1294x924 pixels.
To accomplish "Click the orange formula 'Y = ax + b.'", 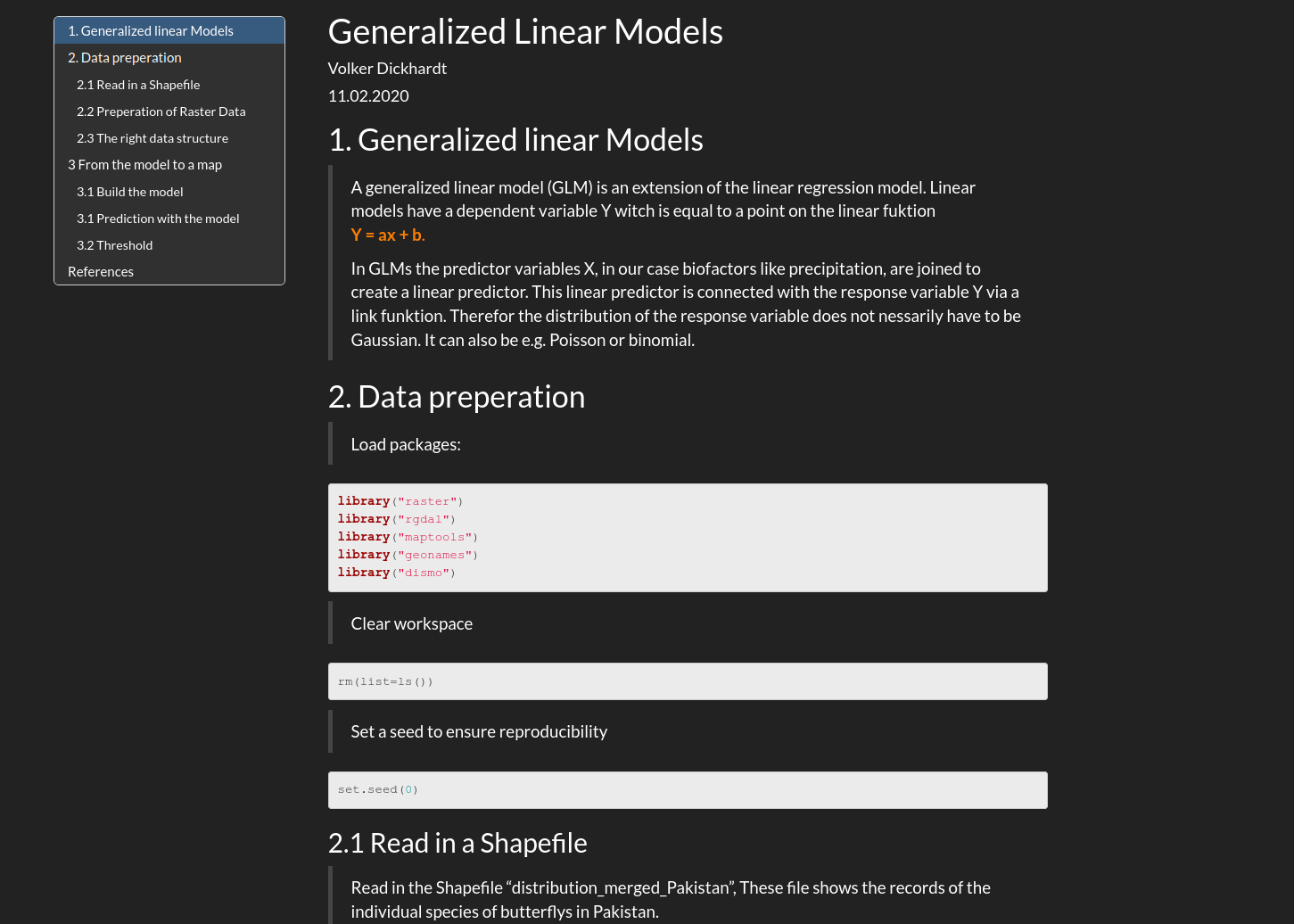I will (x=388, y=235).
